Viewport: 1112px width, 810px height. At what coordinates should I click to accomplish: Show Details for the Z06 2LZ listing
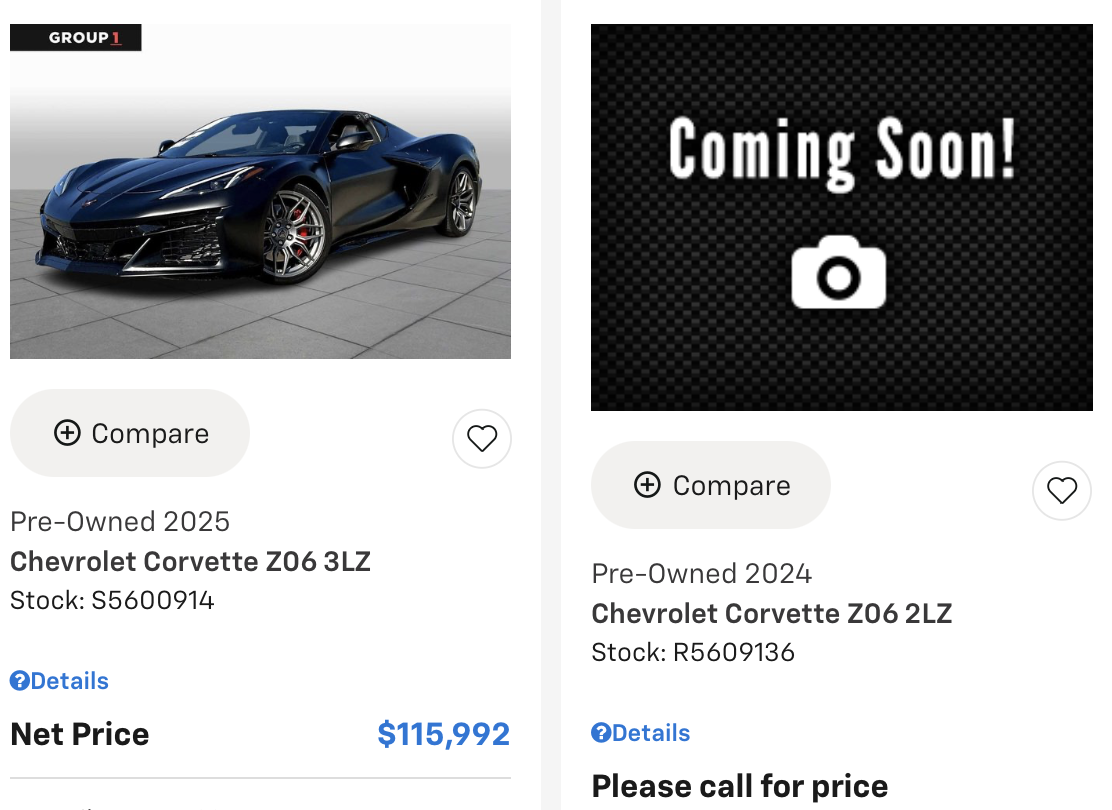651,733
